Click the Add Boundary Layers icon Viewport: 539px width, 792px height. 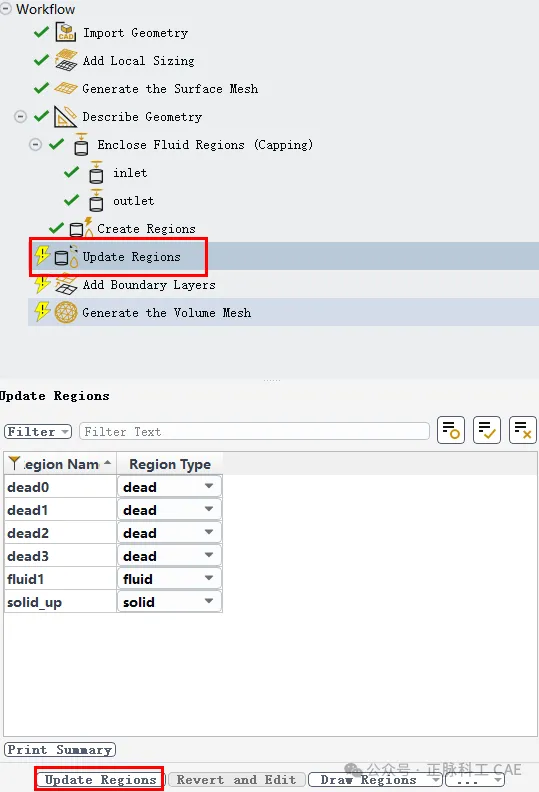coord(66,285)
